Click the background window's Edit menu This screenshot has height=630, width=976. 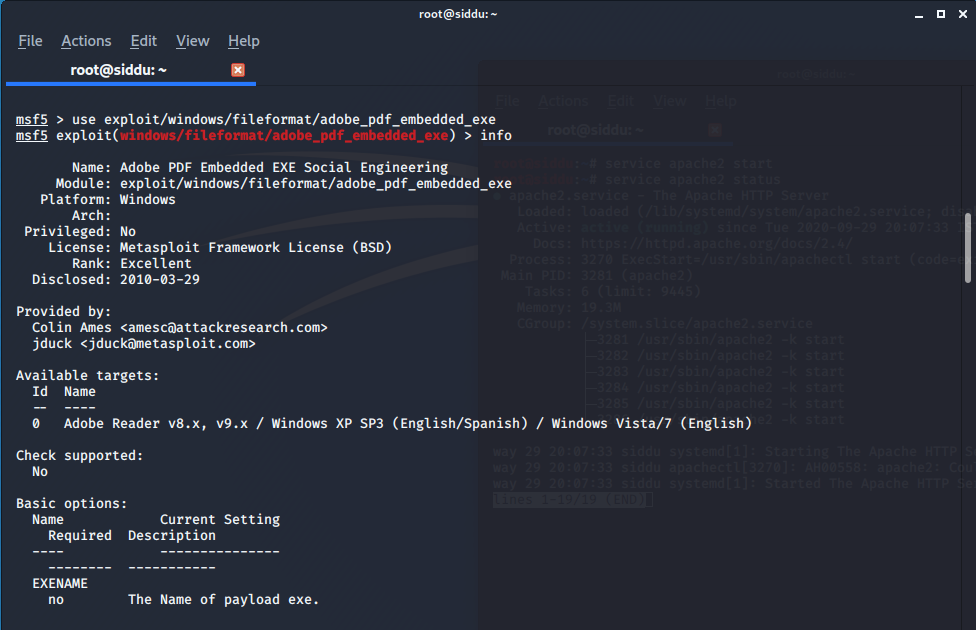[621, 101]
